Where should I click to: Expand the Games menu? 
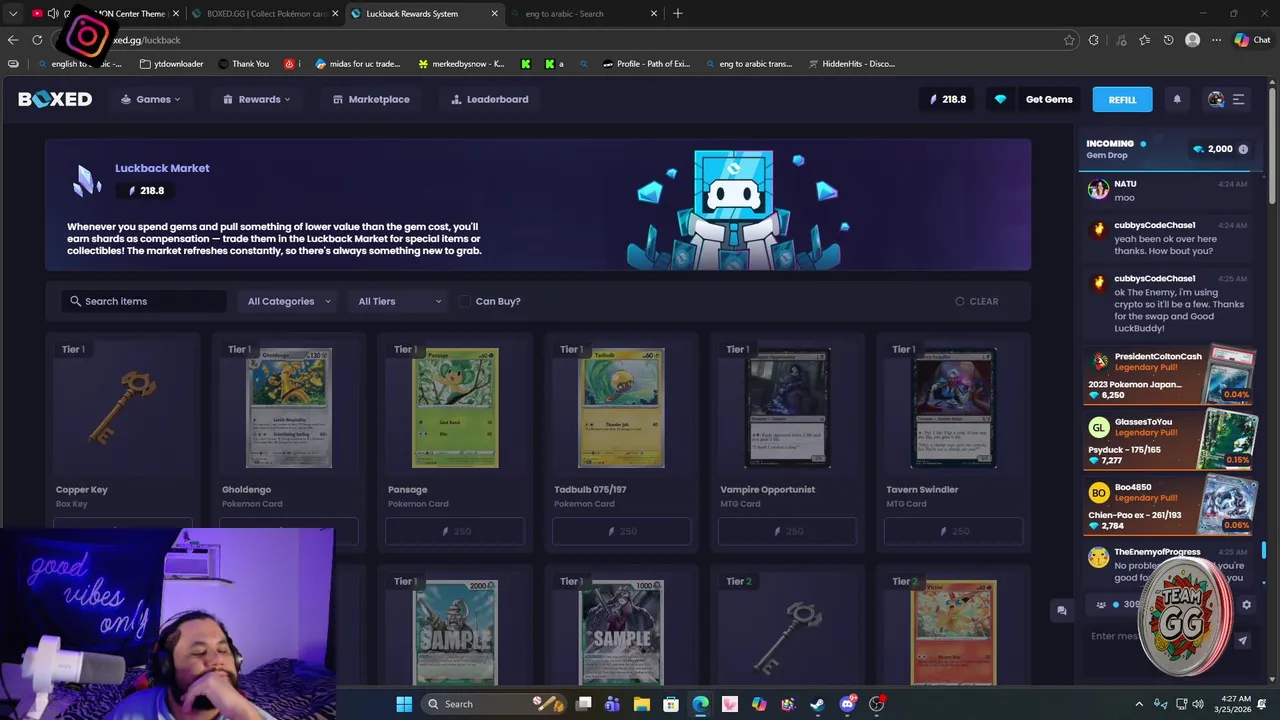[x=150, y=99]
